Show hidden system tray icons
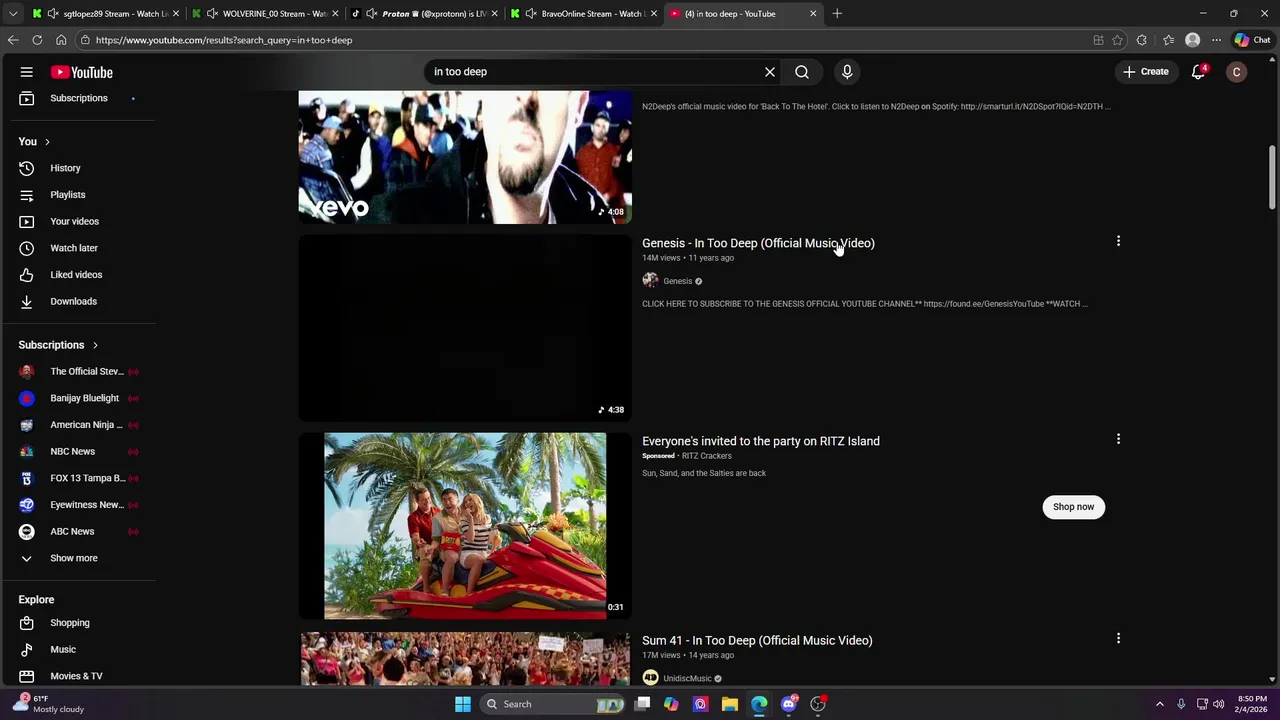The width and height of the screenshot is (1280, 720). tap(1160, 704)
